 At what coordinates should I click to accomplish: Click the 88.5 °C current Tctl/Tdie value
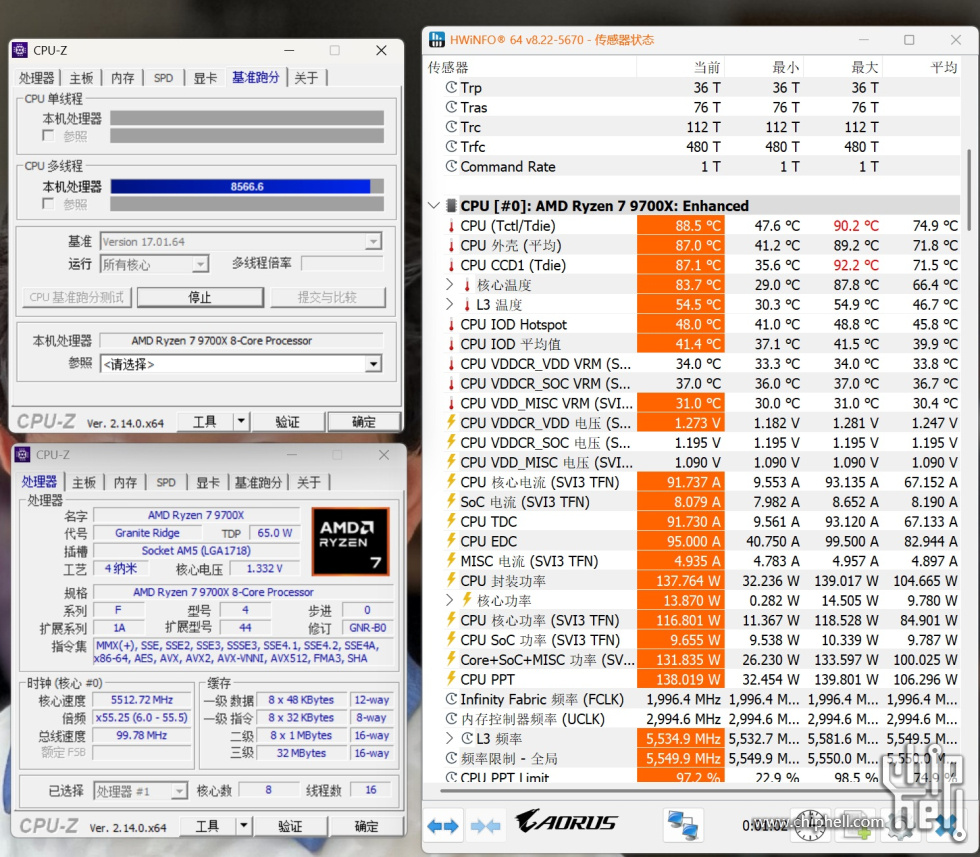(x=681, y=226)
